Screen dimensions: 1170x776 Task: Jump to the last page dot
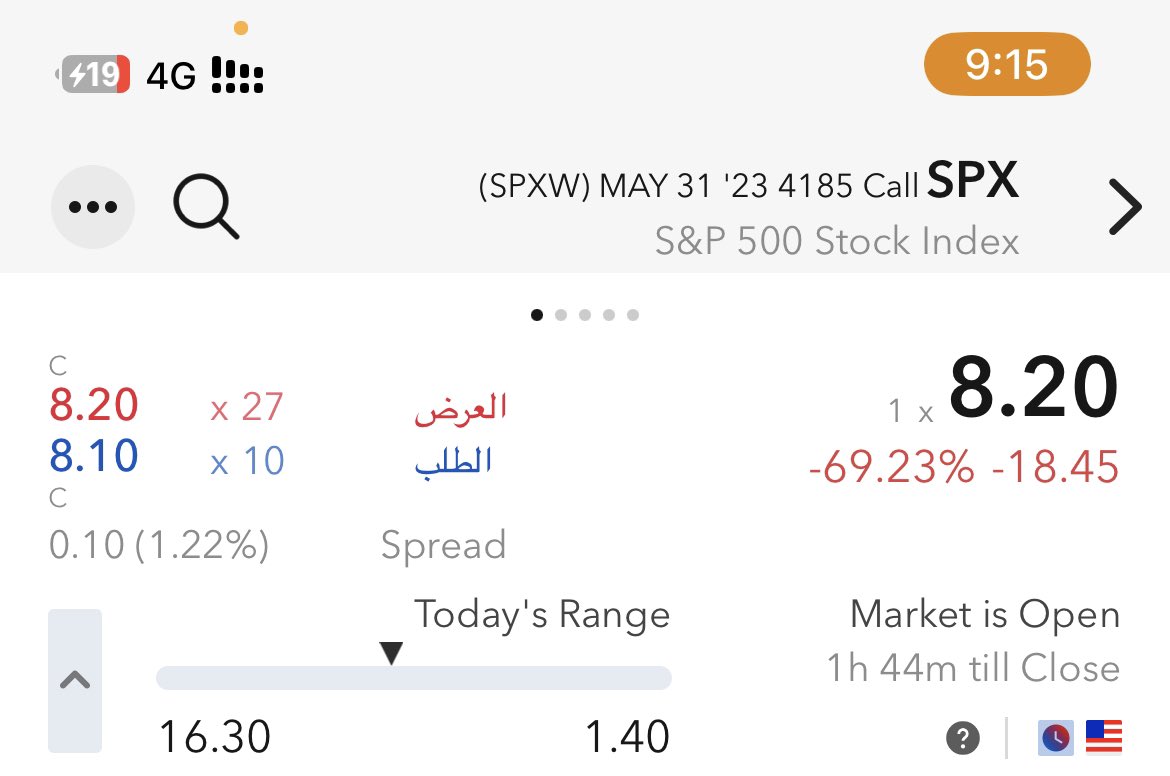pyautogui.click(x=633, y=315)
